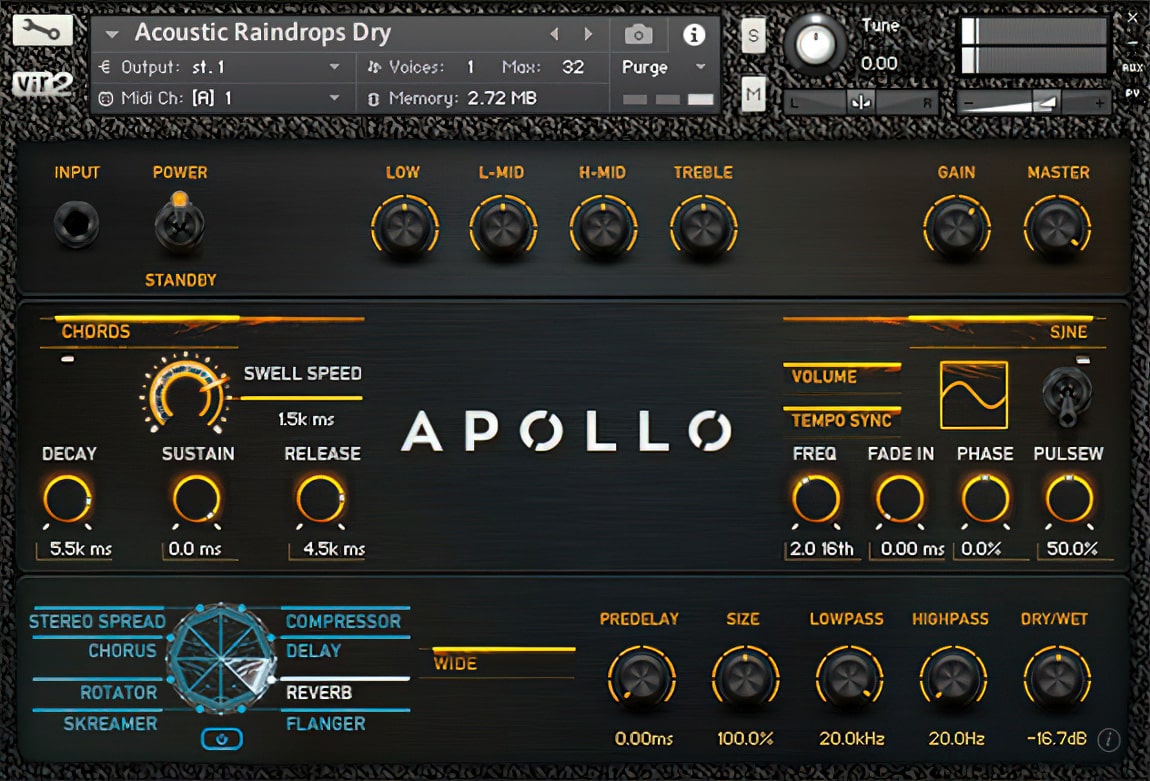Toggle the Swell Speed option

coord(302,374)
